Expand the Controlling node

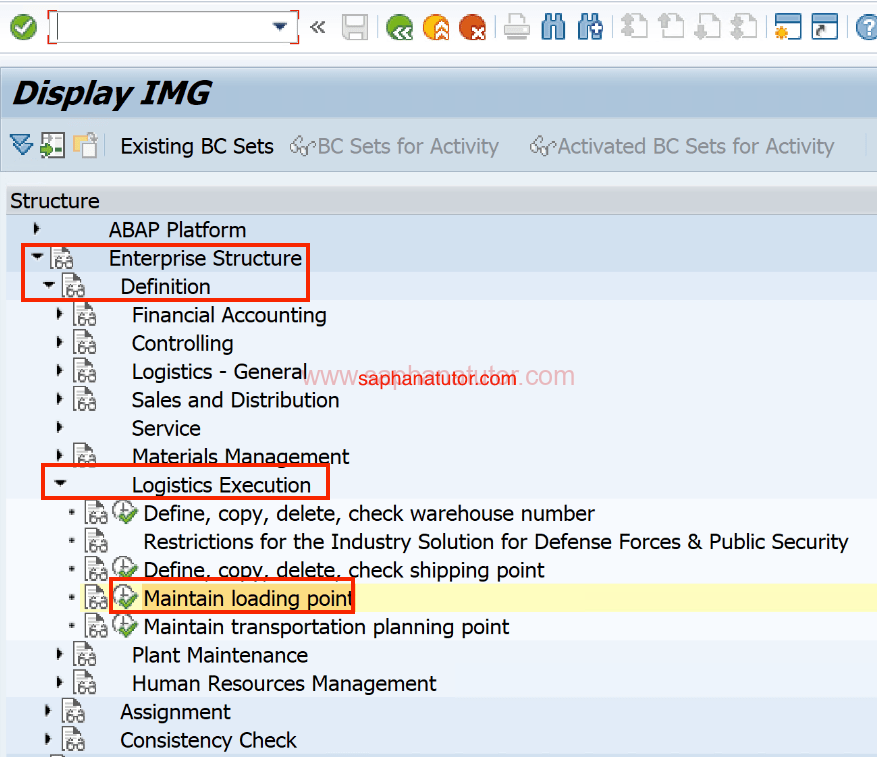coord(59,342)
